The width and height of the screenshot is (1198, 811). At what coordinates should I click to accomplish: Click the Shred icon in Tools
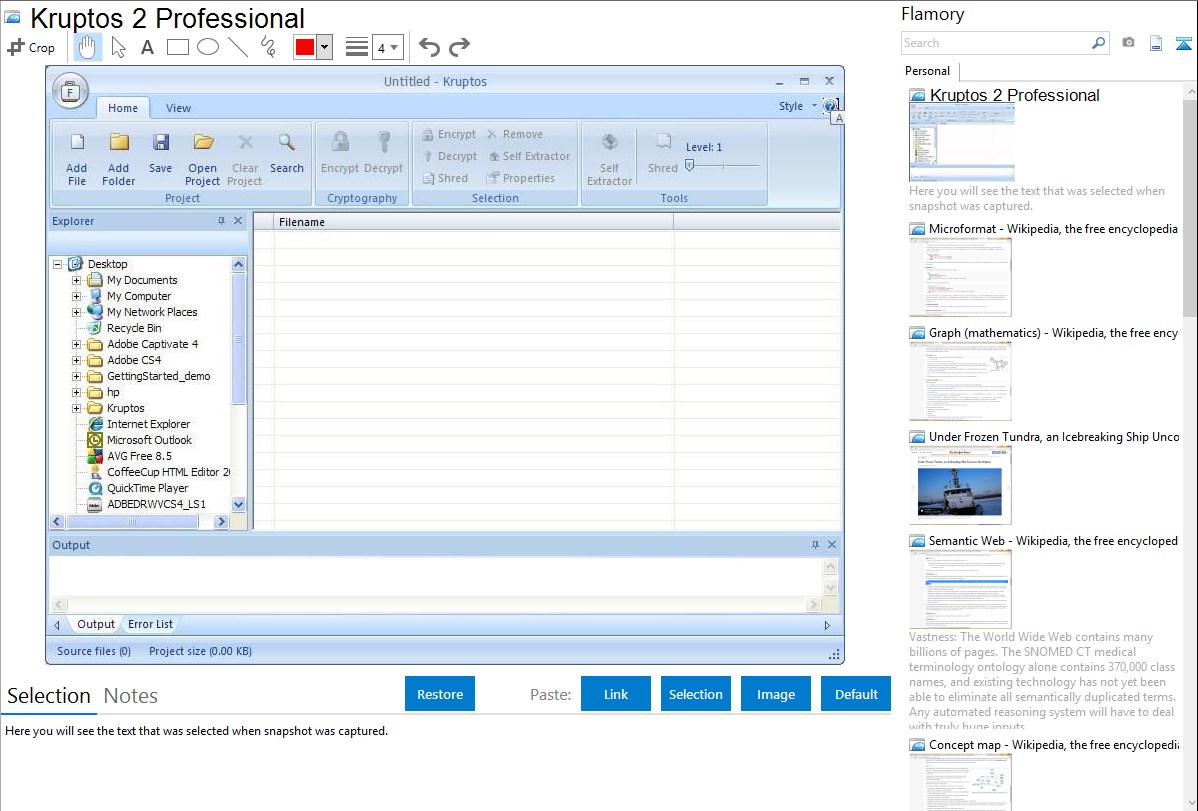662,142
